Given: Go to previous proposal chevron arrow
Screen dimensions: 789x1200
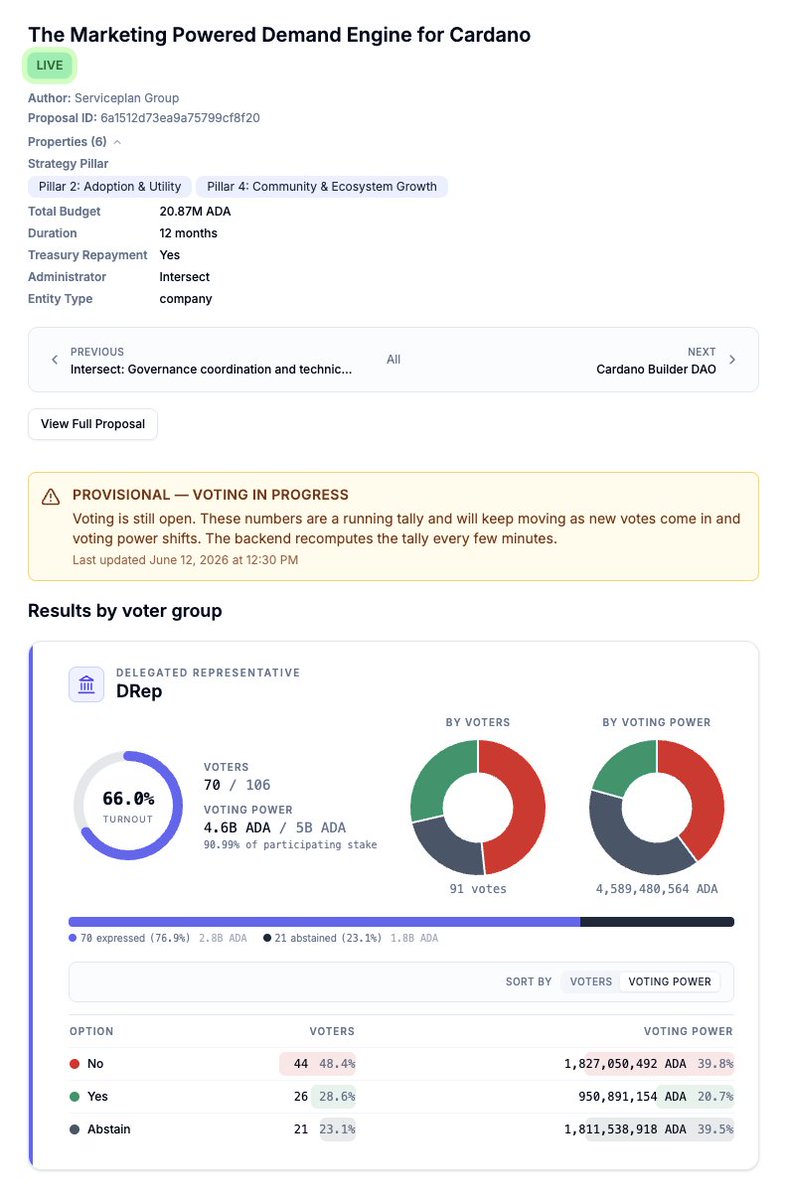Looking at the screenshot, I should point(55,360).
